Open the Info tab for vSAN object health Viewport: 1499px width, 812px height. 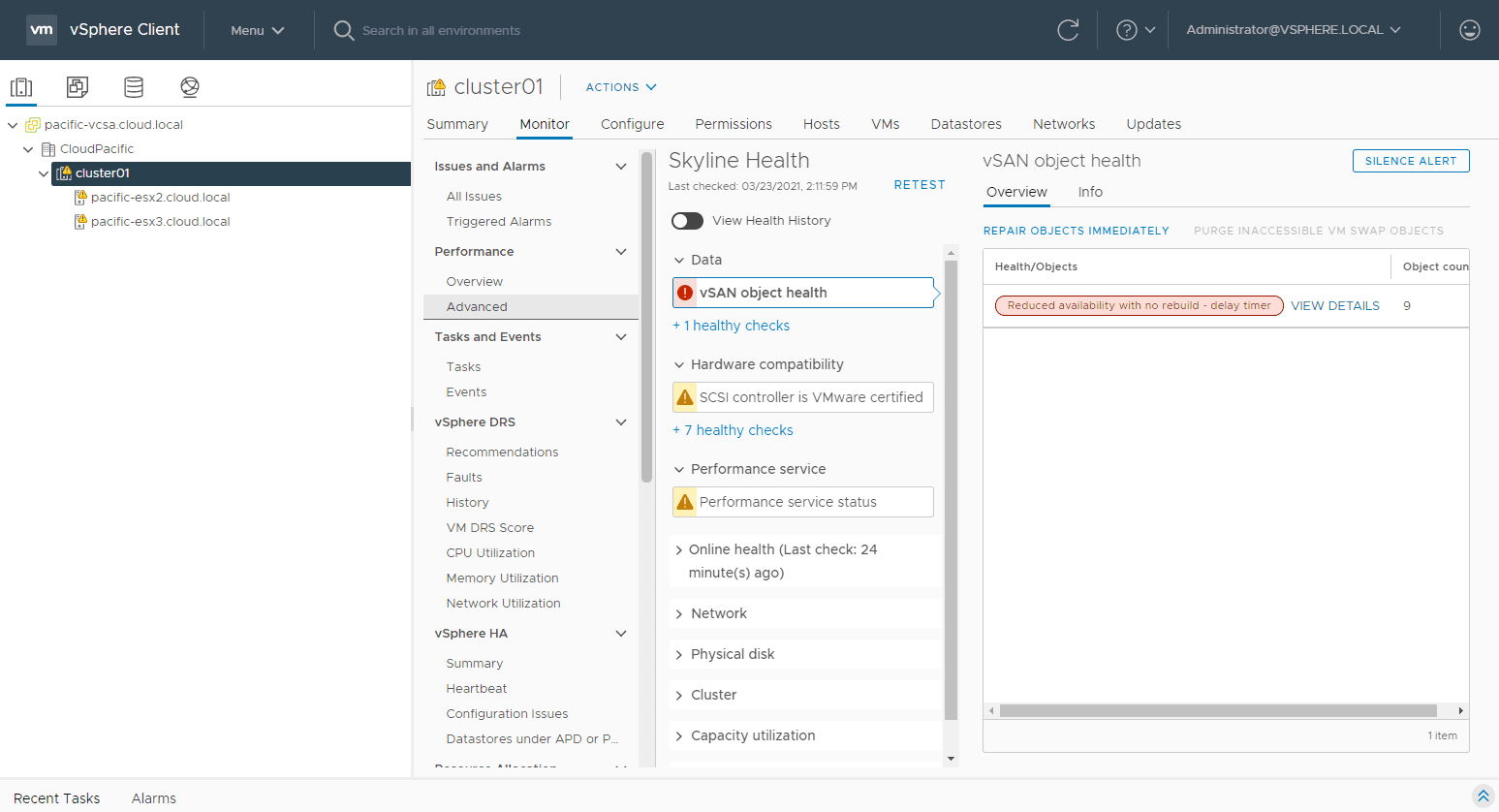tap(1090, 192)
